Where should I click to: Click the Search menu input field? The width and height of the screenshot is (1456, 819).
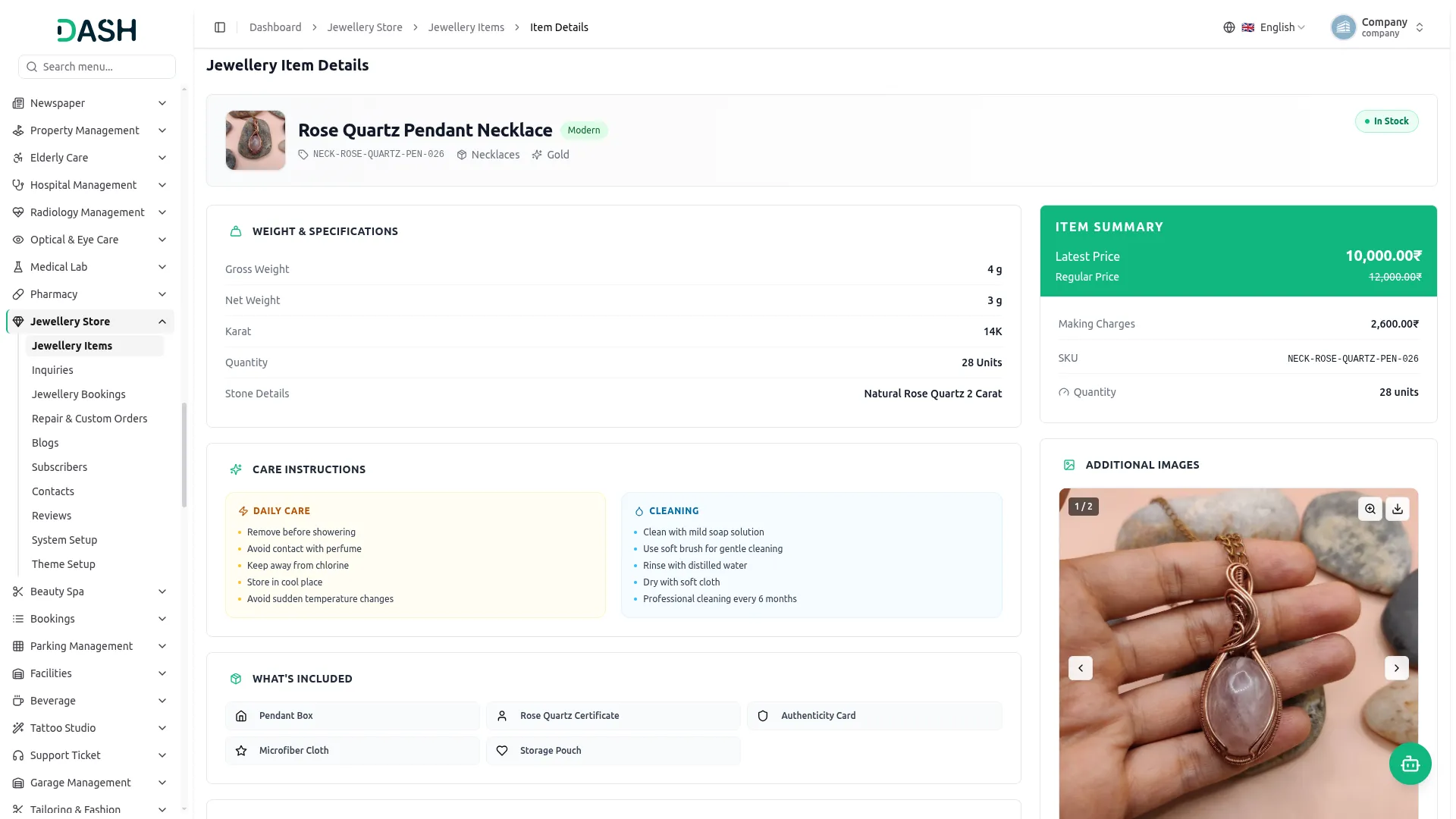[x=97, y=67]
